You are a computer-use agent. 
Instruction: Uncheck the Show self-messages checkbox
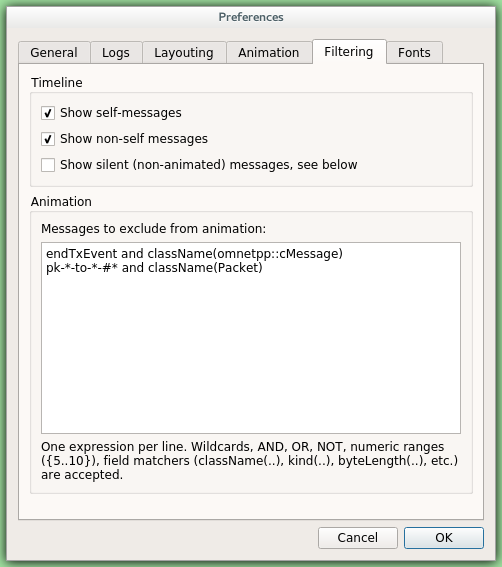click(48, 113)
